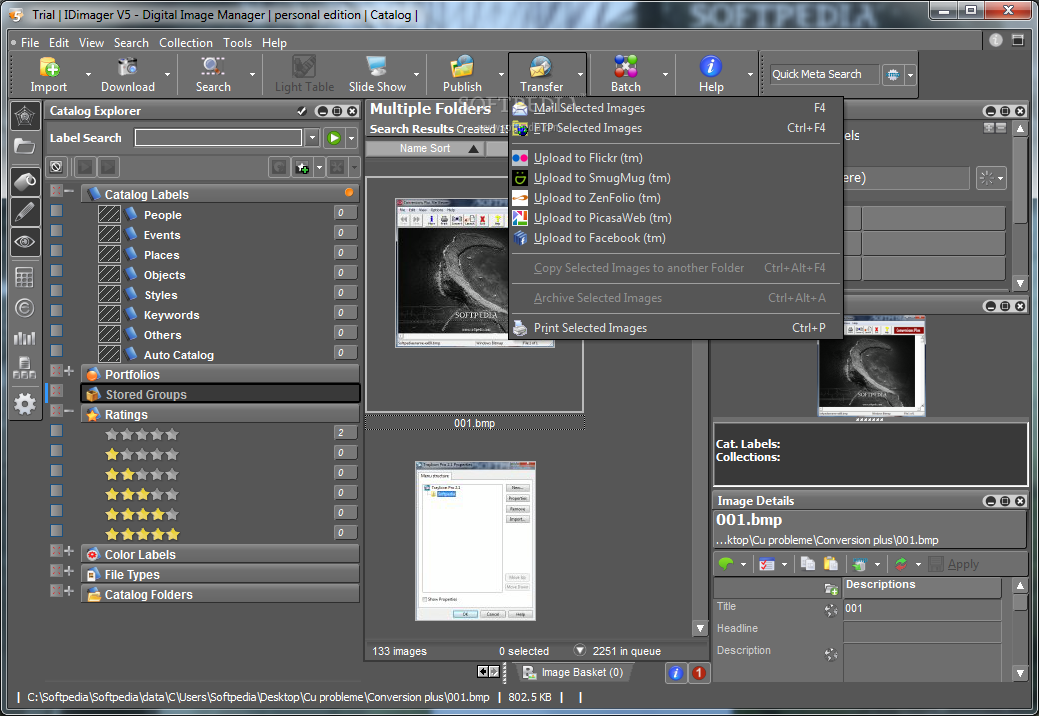
Task: Expand the File Types node
Action: pos(69,570)
